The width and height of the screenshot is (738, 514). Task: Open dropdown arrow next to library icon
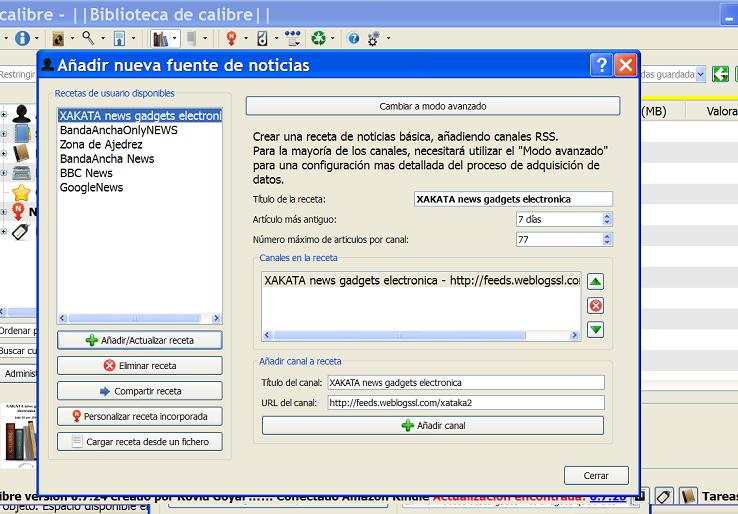pyautogui.click(x=175, y=39)
